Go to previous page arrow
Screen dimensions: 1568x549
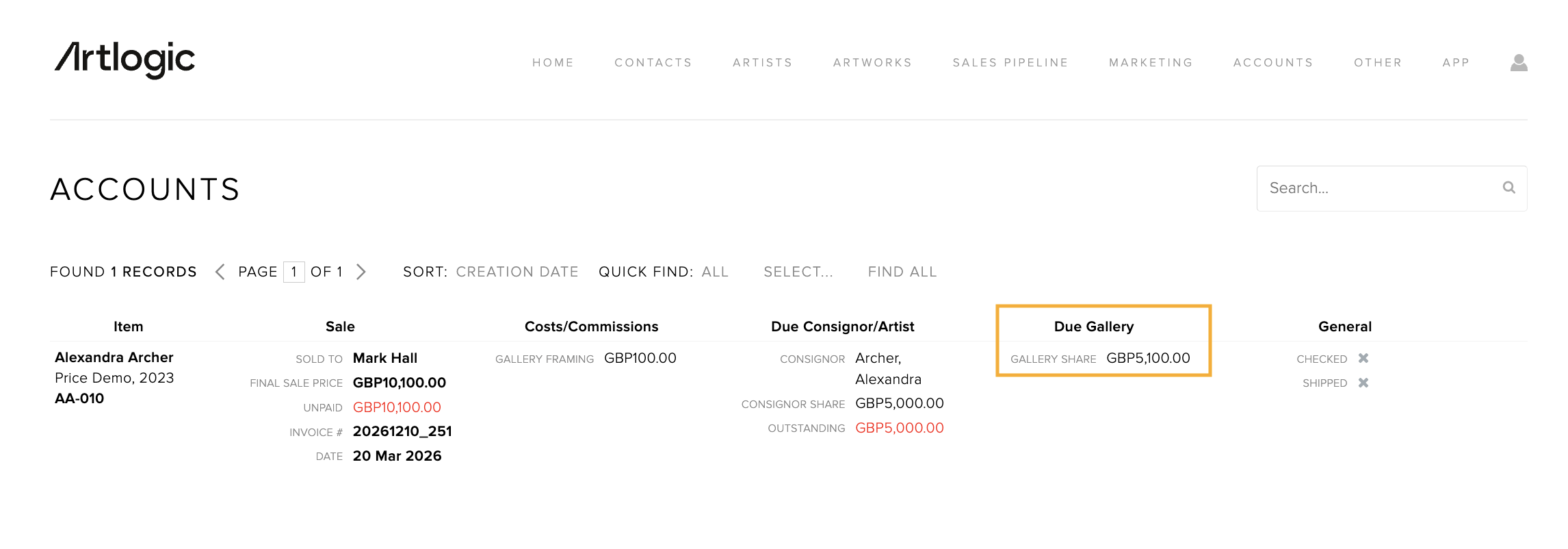[220, 272]
